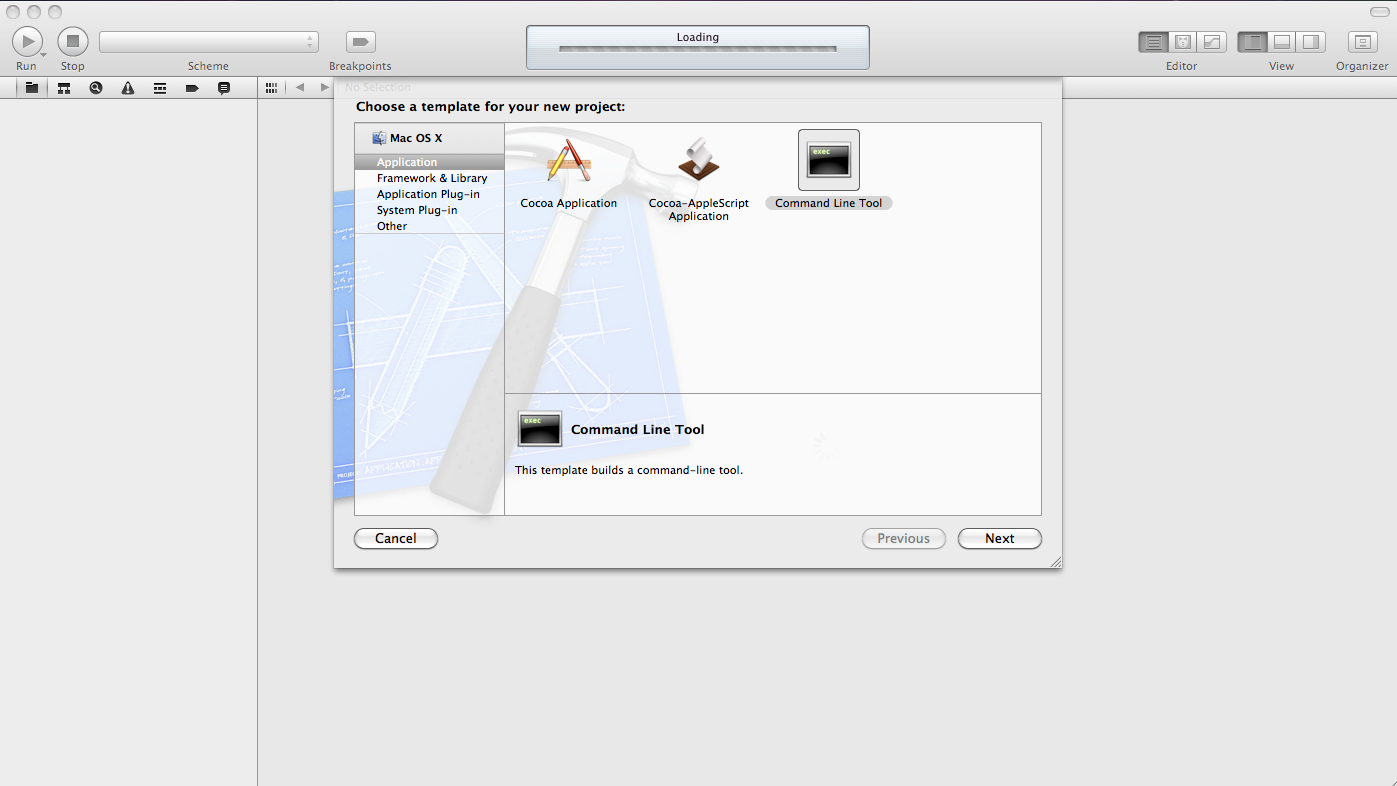The image size is (1397, 786).
Task: Show the issue navigator warning icon
Action: click(128, 88)
